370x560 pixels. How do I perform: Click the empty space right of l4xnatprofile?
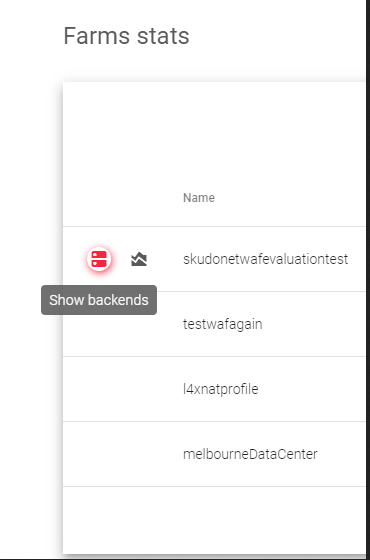[x=312, y=389]
